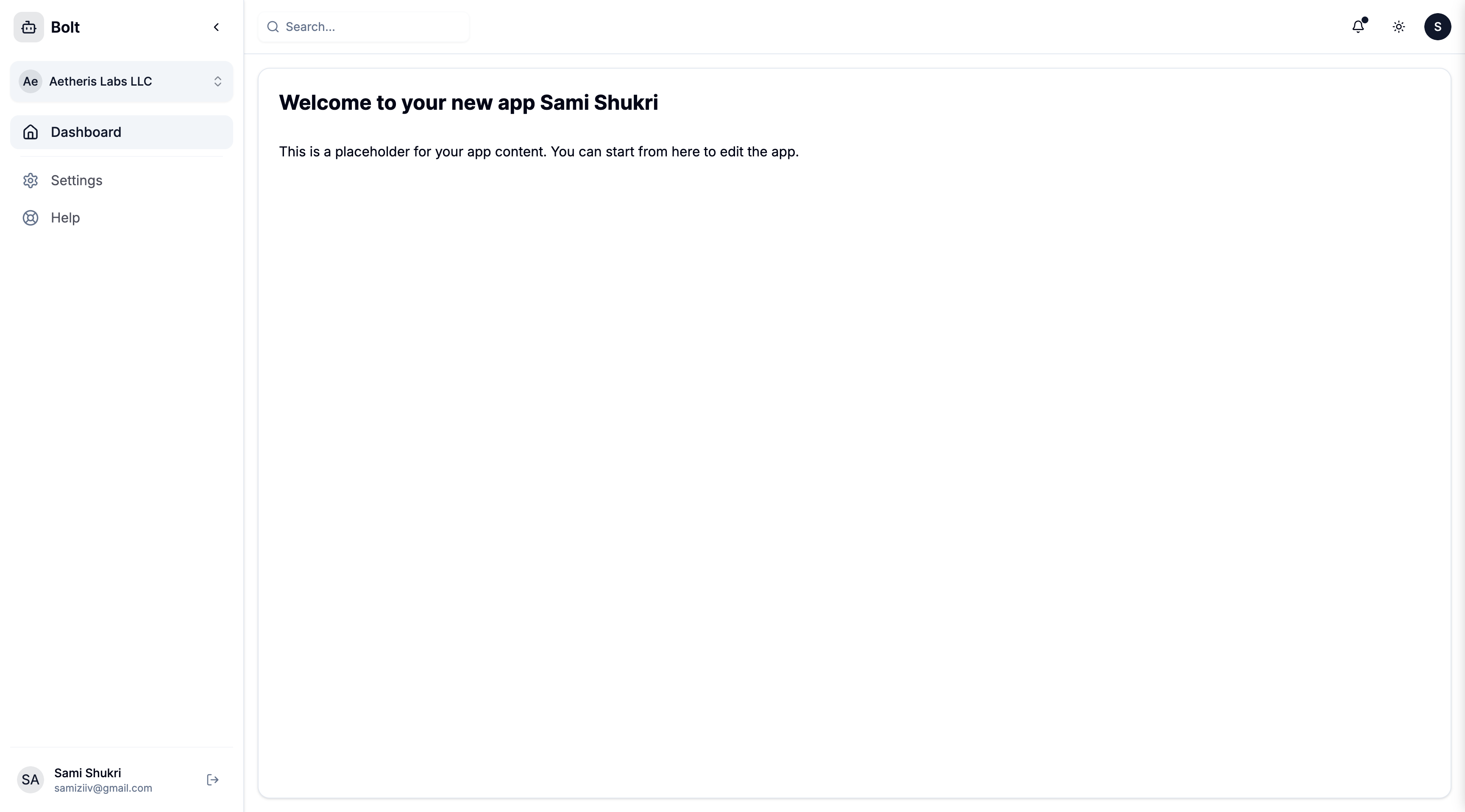Click the search magnifier icon
1465x812 pixels.
coord(273,27)
